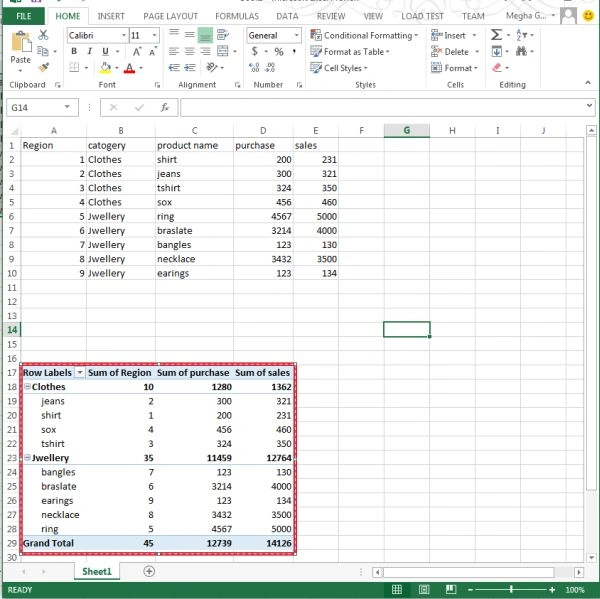The image size is (600, 599).
Task: Expand the formula bar
Action: point(589,105)
